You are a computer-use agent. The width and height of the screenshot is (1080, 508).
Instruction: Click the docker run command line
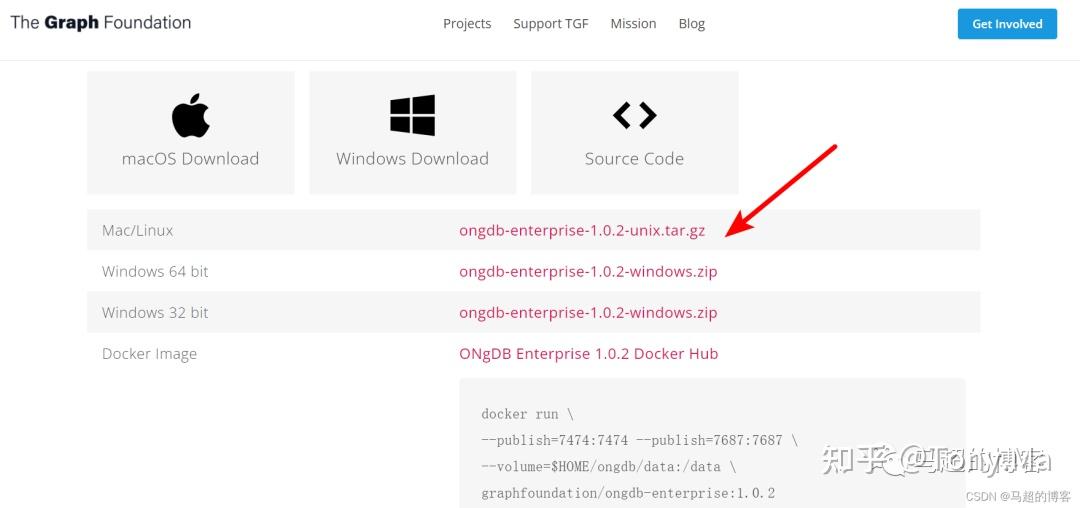(x=527, y=414)
